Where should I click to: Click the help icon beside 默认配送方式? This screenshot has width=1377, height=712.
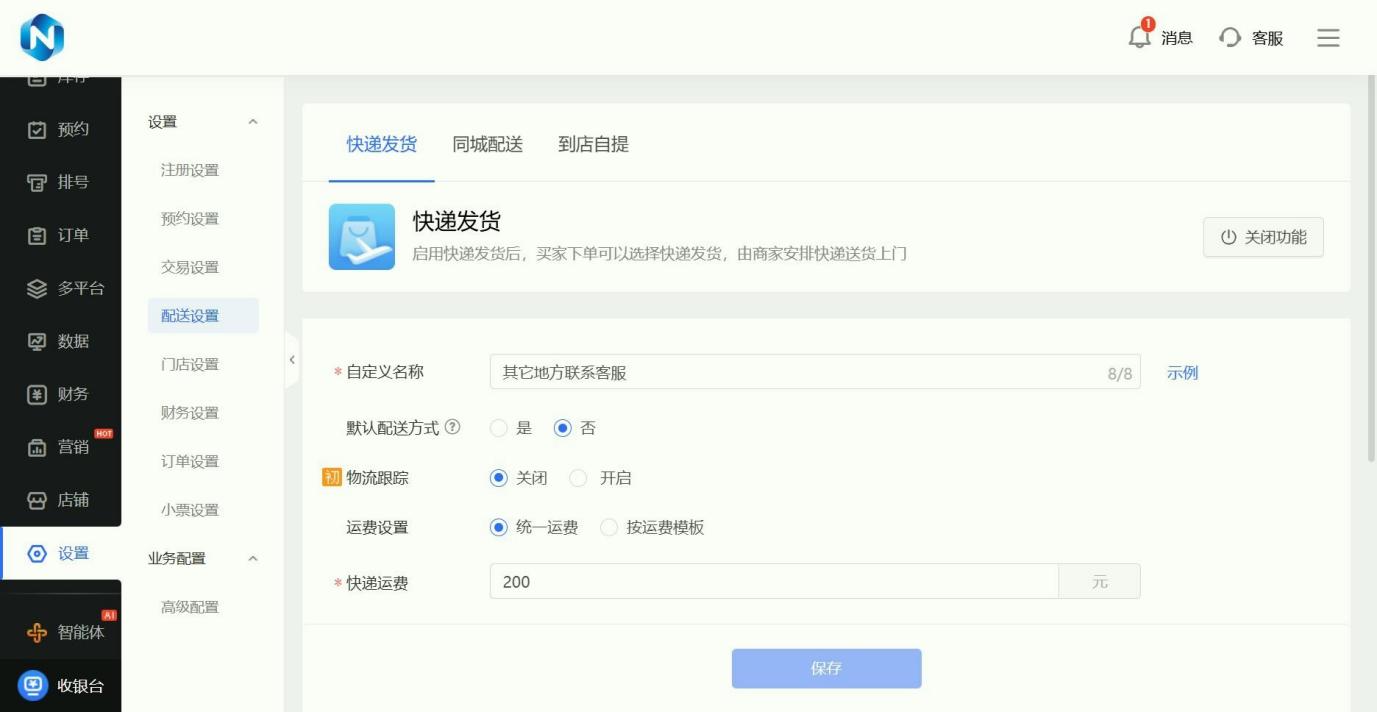(453, 427)
